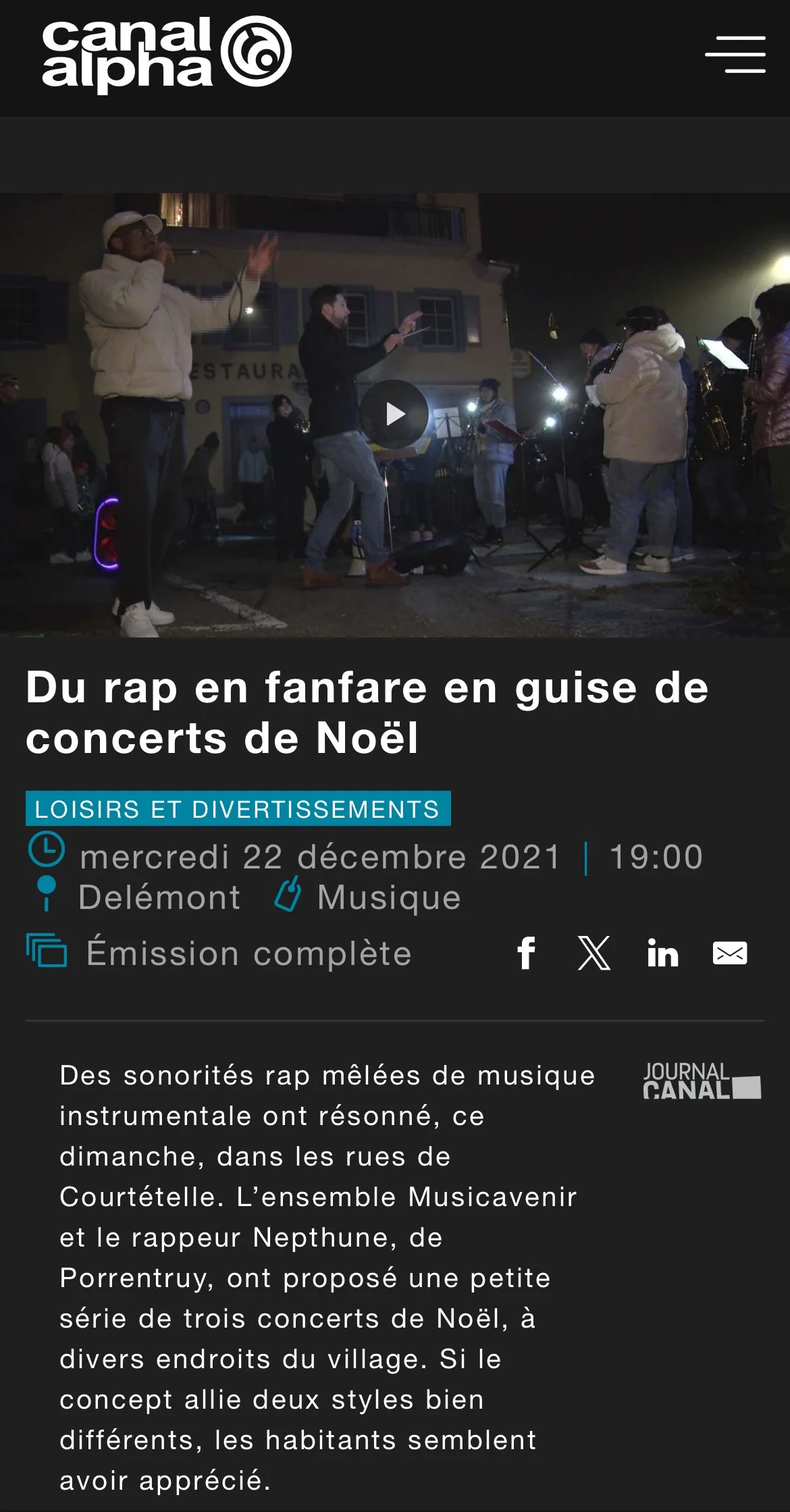Open the hamburger navigation menu
Viewport: 790px width, 1512px height.
point(735,55)
